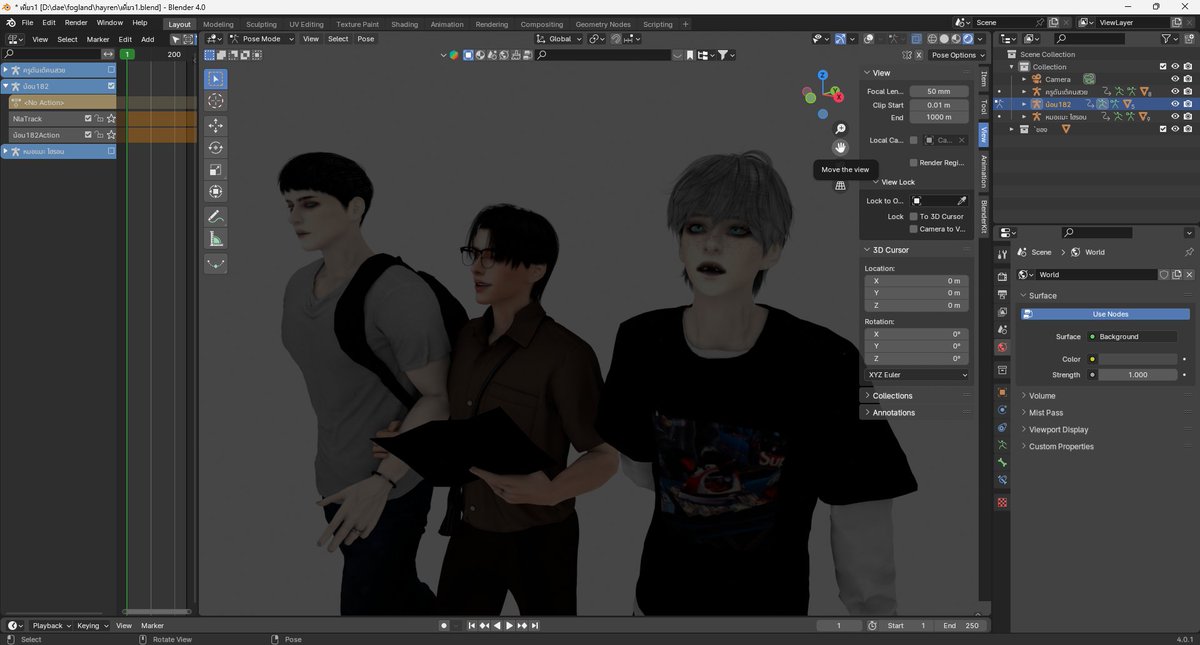This screenshot has width=1200, height=645.
Task: Open the XYZ Euler rotation mode dropdown
Action: [x=917, y=375]
